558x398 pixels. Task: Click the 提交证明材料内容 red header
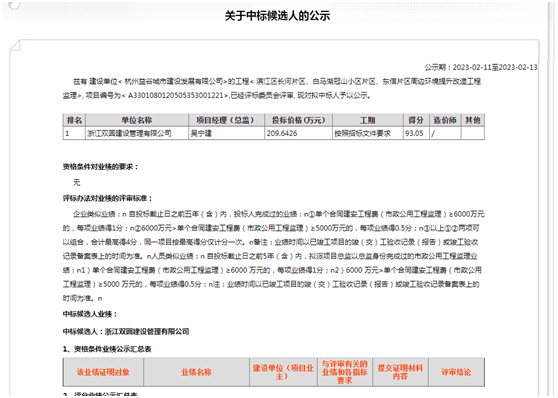click(400, 372)
